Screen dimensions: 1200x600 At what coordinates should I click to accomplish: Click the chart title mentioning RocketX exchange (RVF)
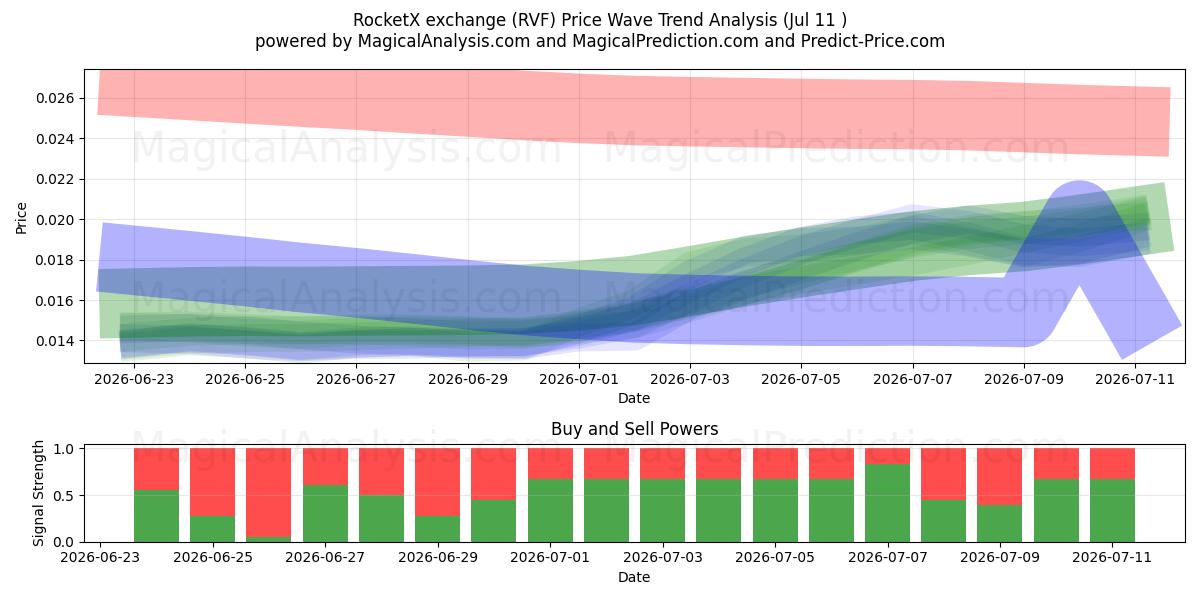click(x=600, y=20)
